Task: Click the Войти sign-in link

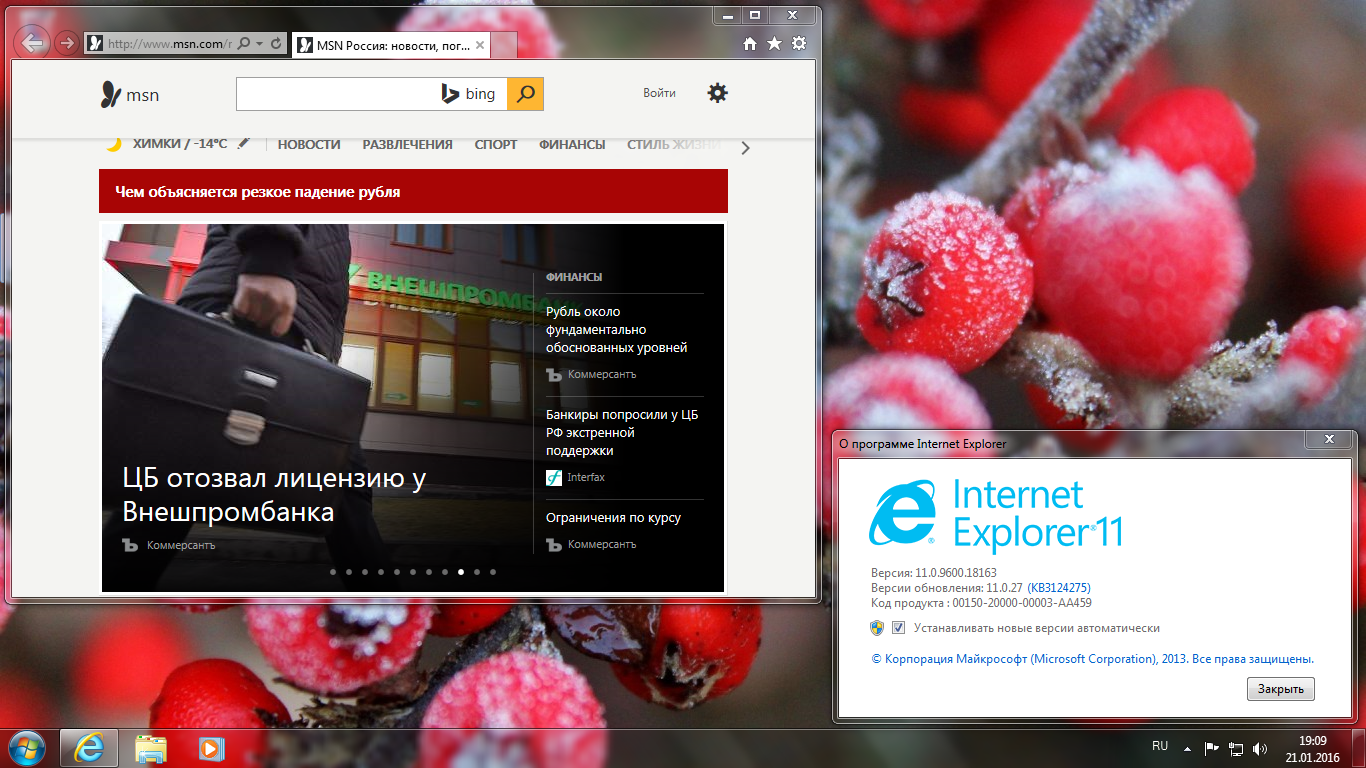Action: pyautogui.click(x=659, y=93)
